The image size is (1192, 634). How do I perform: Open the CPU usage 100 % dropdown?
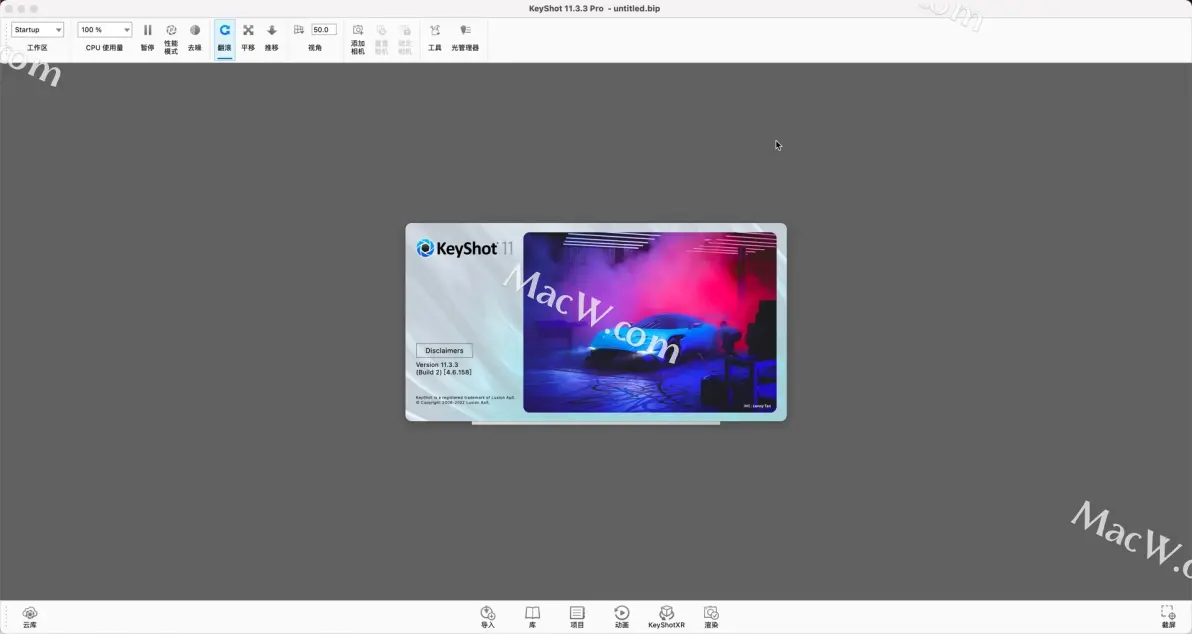pyautogui.click(x=104, y=30)
